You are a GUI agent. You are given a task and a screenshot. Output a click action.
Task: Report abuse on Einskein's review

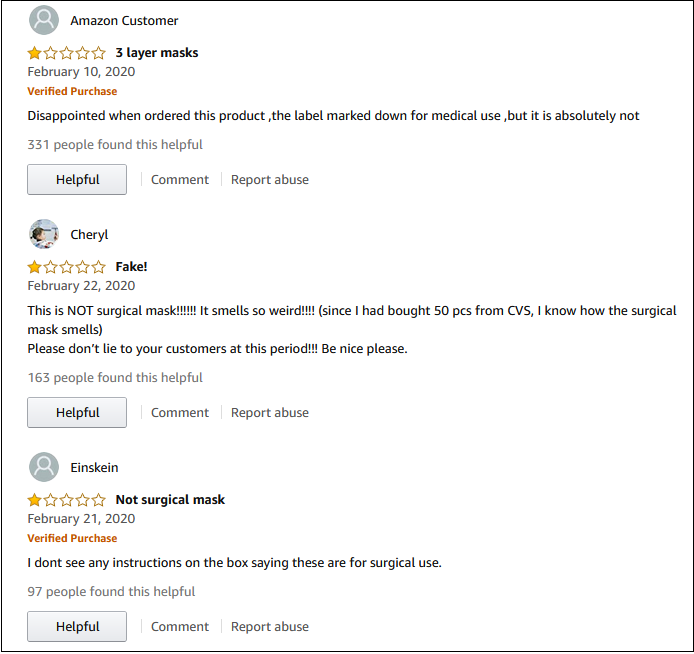coord(270,627)
